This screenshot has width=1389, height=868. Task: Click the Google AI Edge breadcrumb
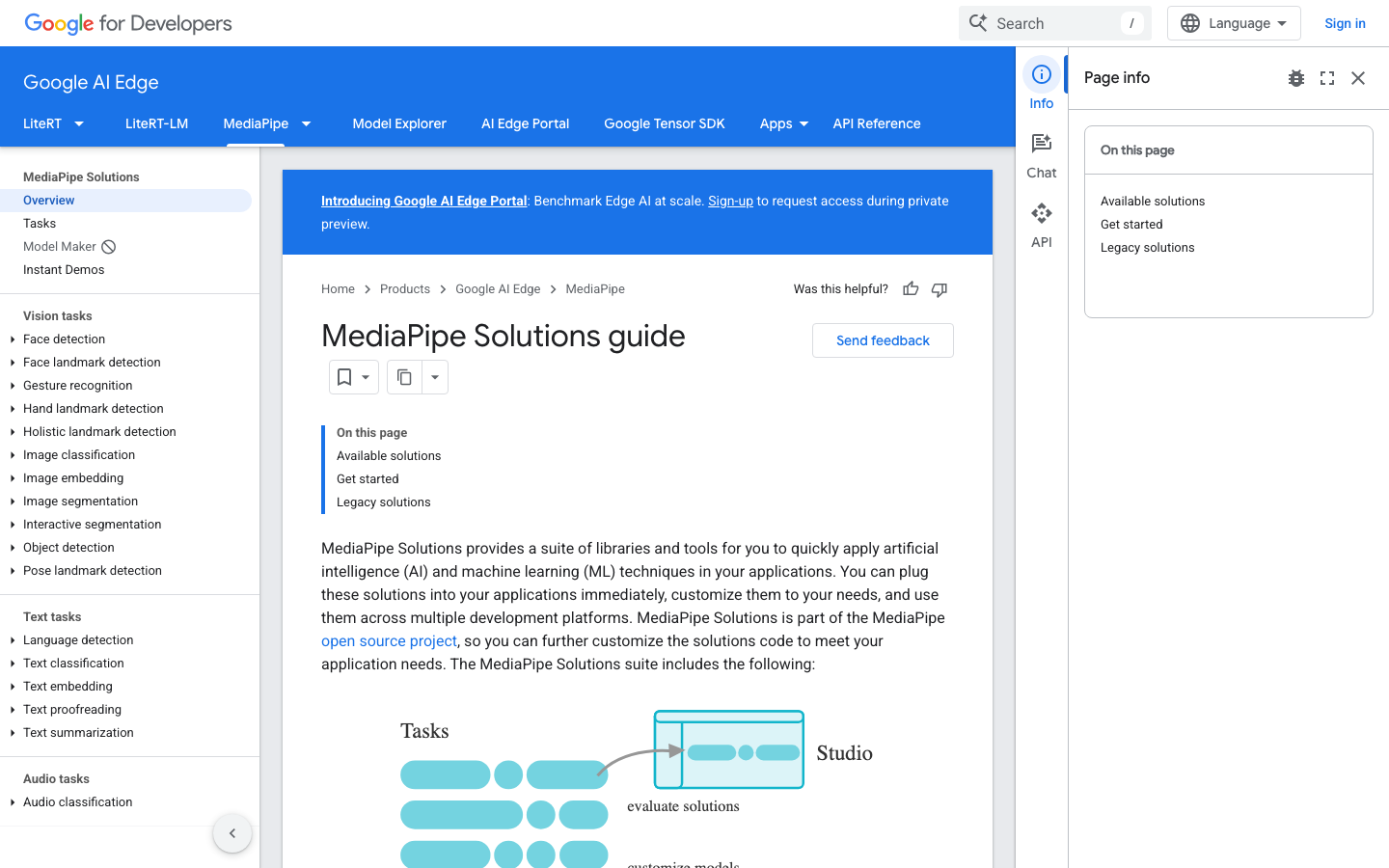coord(498,289)
